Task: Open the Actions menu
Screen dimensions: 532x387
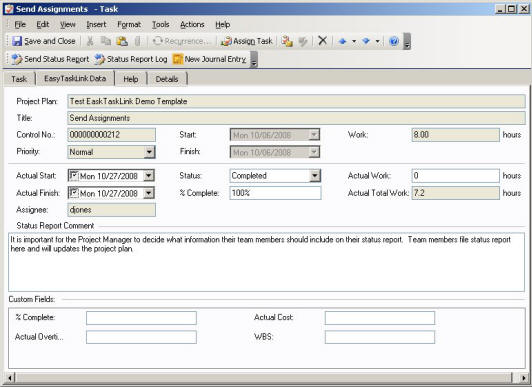Action: pyautogui.click(x=192, y=24)
